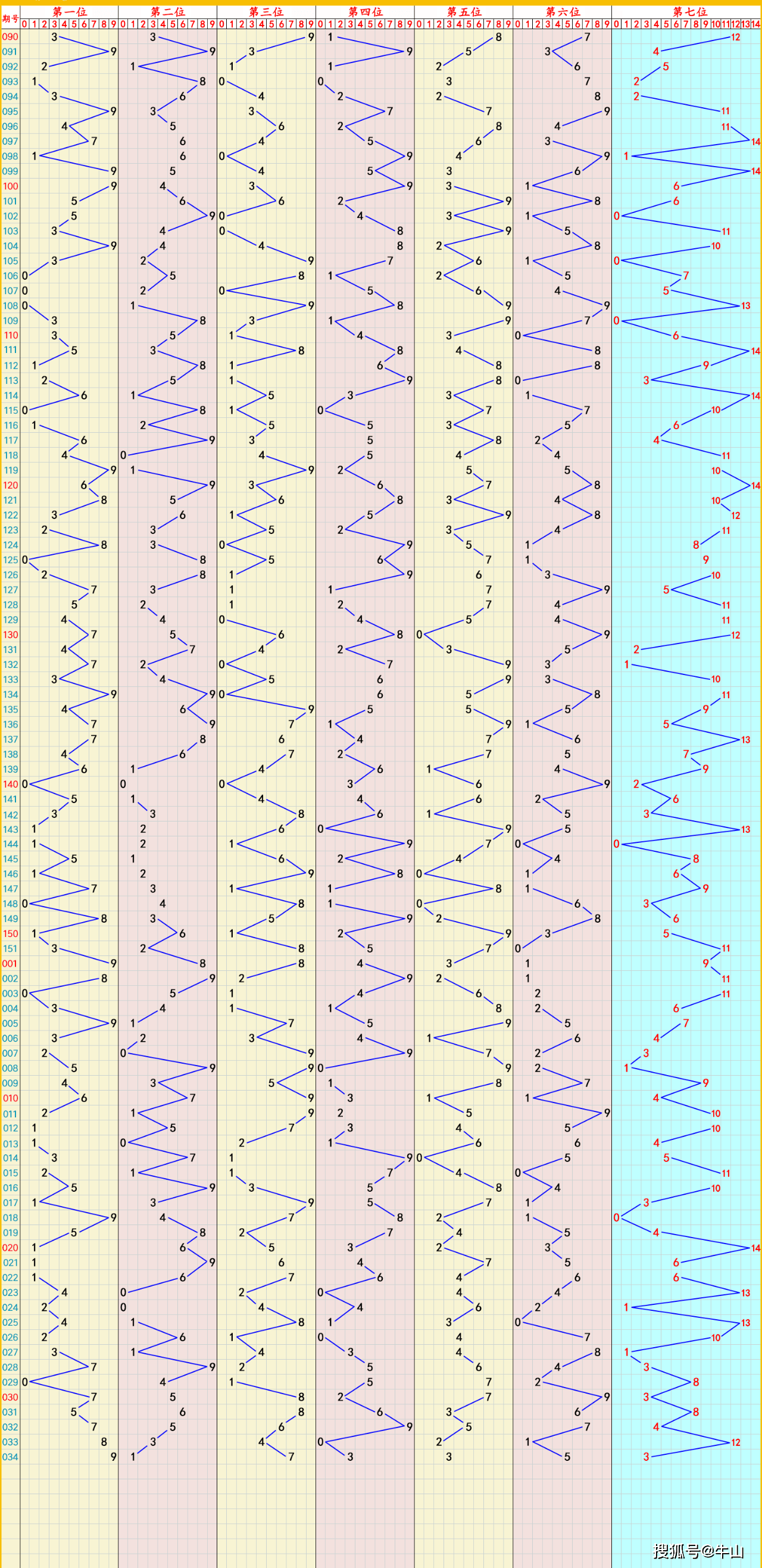Screen dimensions: 762x1568
Task: Click value 2 in 第七位 for period 140
Action: [636, 784]
